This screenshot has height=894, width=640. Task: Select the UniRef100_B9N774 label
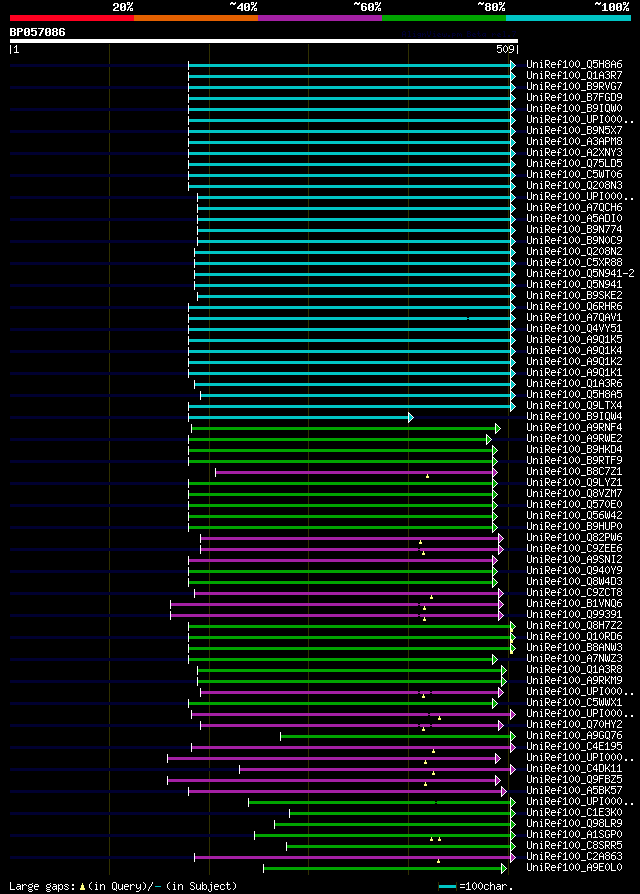click(x=574, y=230)
